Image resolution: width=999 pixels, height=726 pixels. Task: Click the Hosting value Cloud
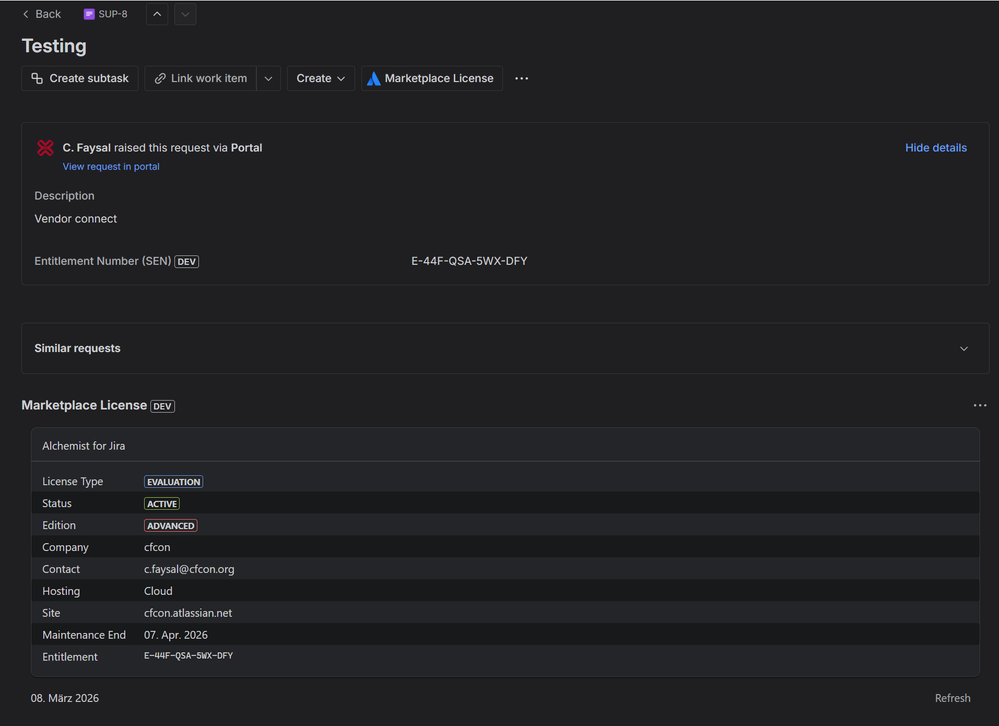click(158, 591)
